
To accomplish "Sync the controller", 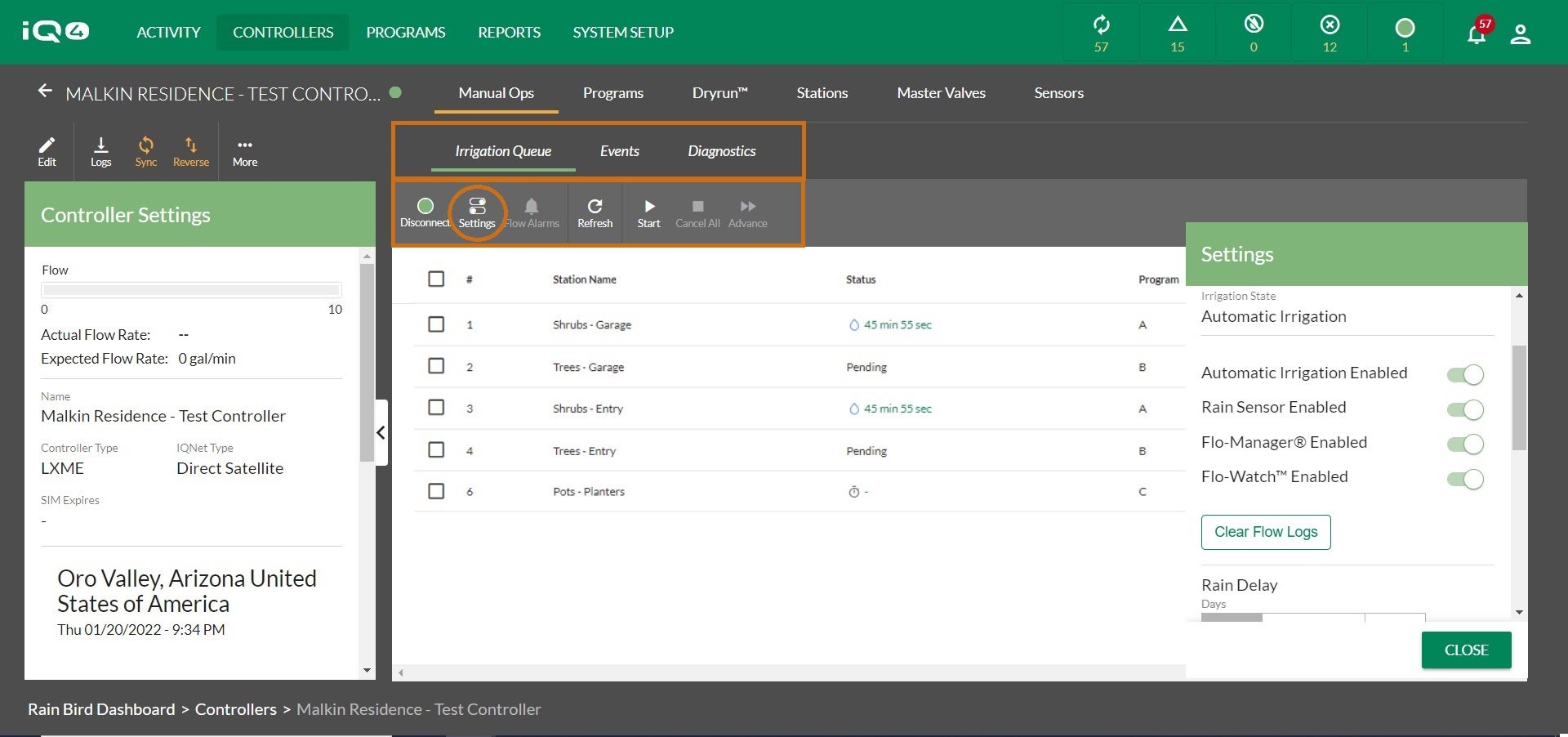I will tap(145, 151).
